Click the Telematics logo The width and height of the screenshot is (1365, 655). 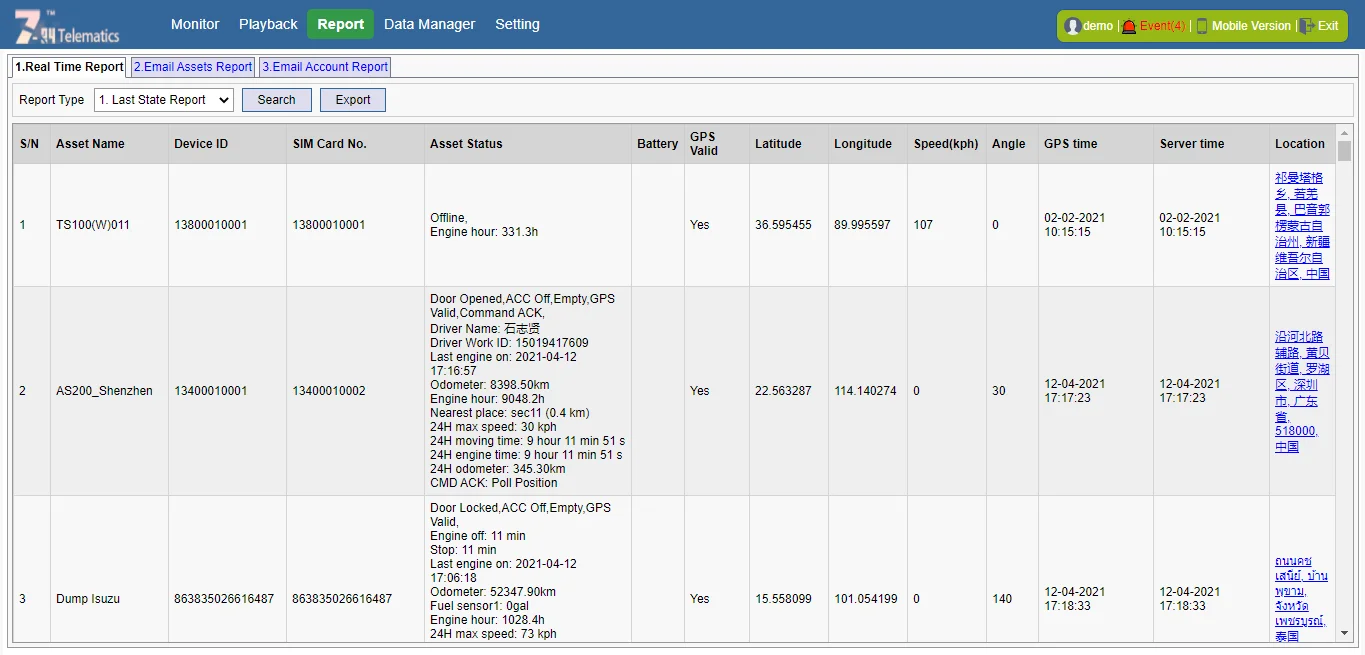click(x=67, y=26)
